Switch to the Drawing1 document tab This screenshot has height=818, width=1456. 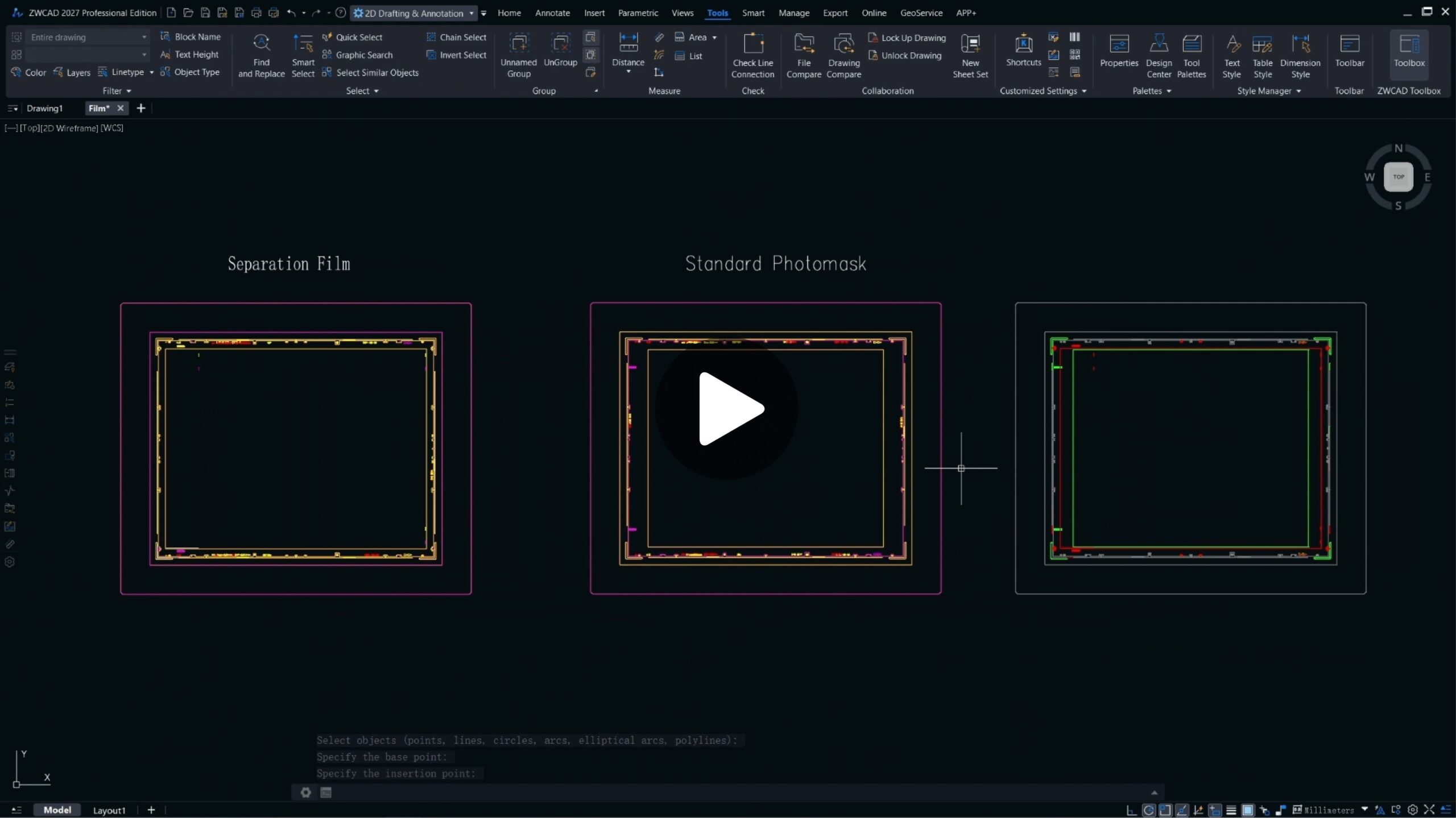coord(44,108)
